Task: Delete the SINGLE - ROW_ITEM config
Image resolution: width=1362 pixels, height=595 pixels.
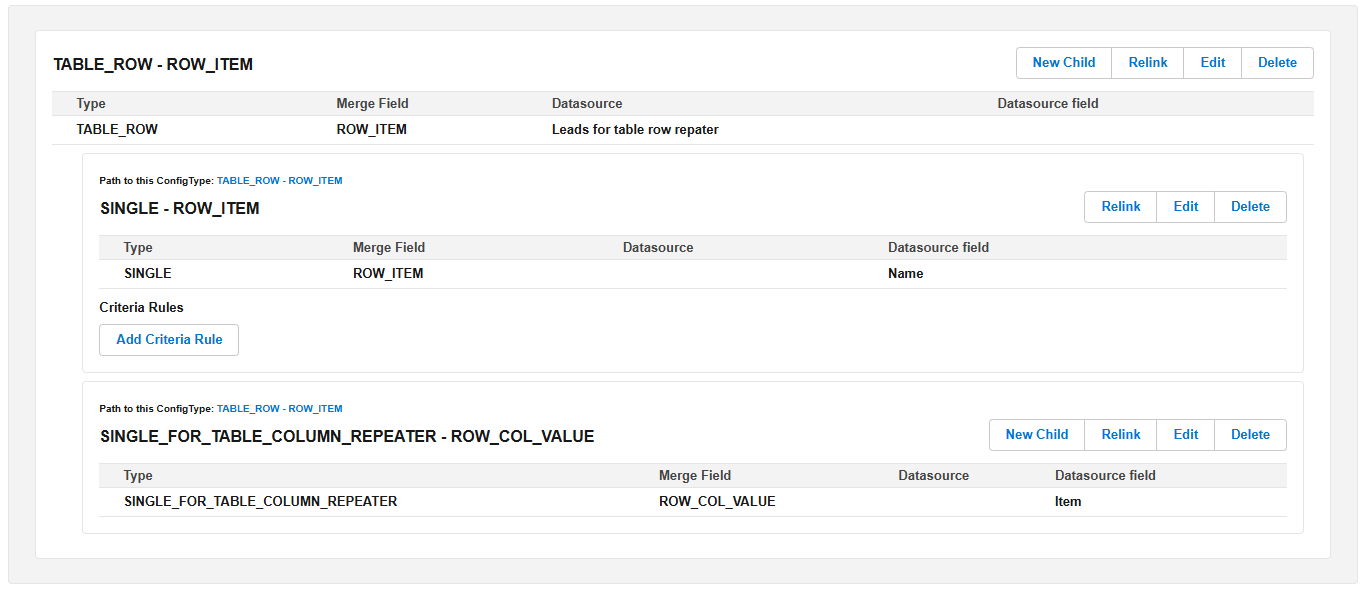Action: click(x=1250, y=207)
